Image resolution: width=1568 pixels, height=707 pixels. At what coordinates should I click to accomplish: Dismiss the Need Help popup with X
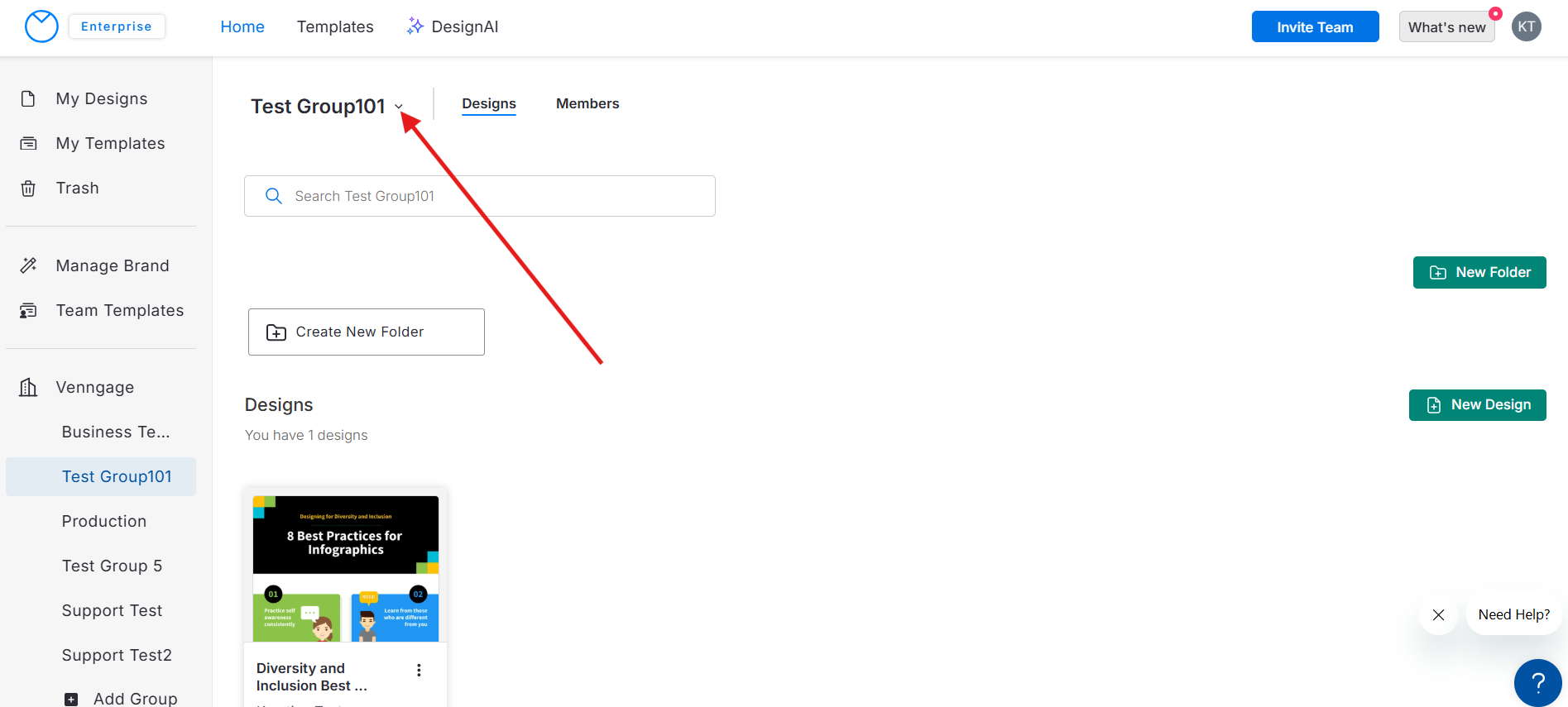coord(1438,615)
